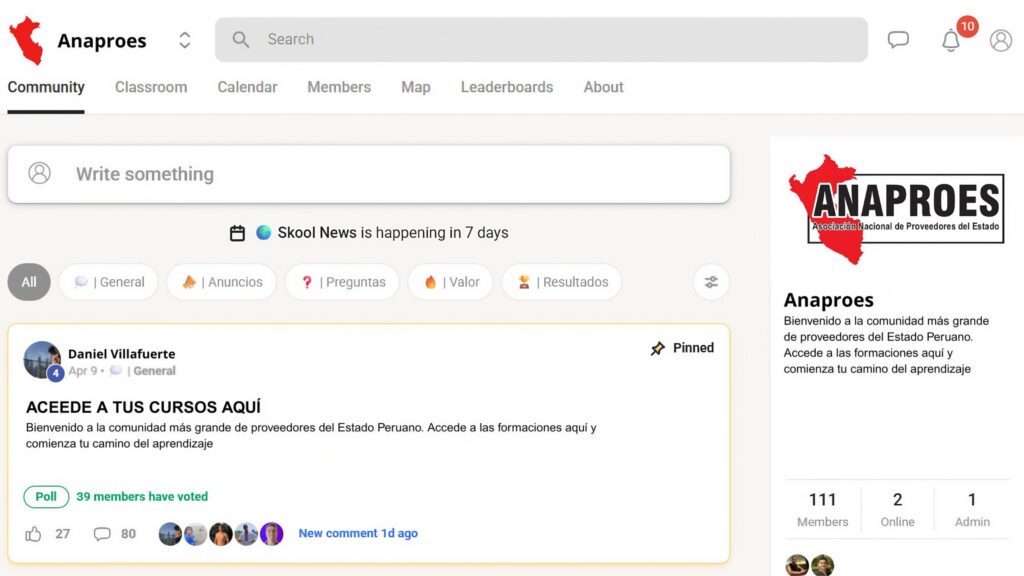View the Leaderboards tab
Image resolution: width=1024 pixels, height=576 pixels.
pos(507,87)
